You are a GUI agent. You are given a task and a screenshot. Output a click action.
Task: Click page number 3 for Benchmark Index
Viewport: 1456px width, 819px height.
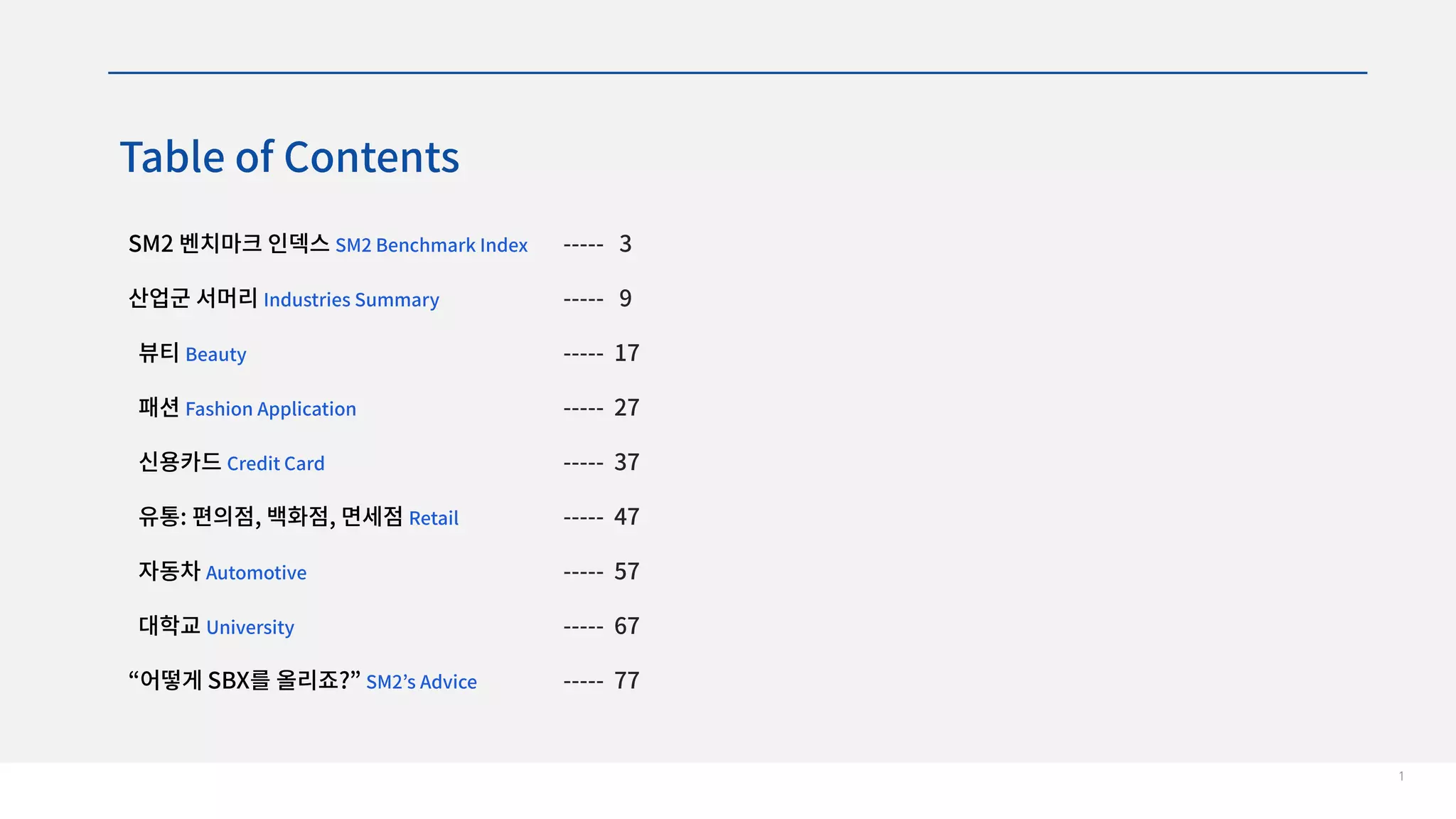(625, 244)
